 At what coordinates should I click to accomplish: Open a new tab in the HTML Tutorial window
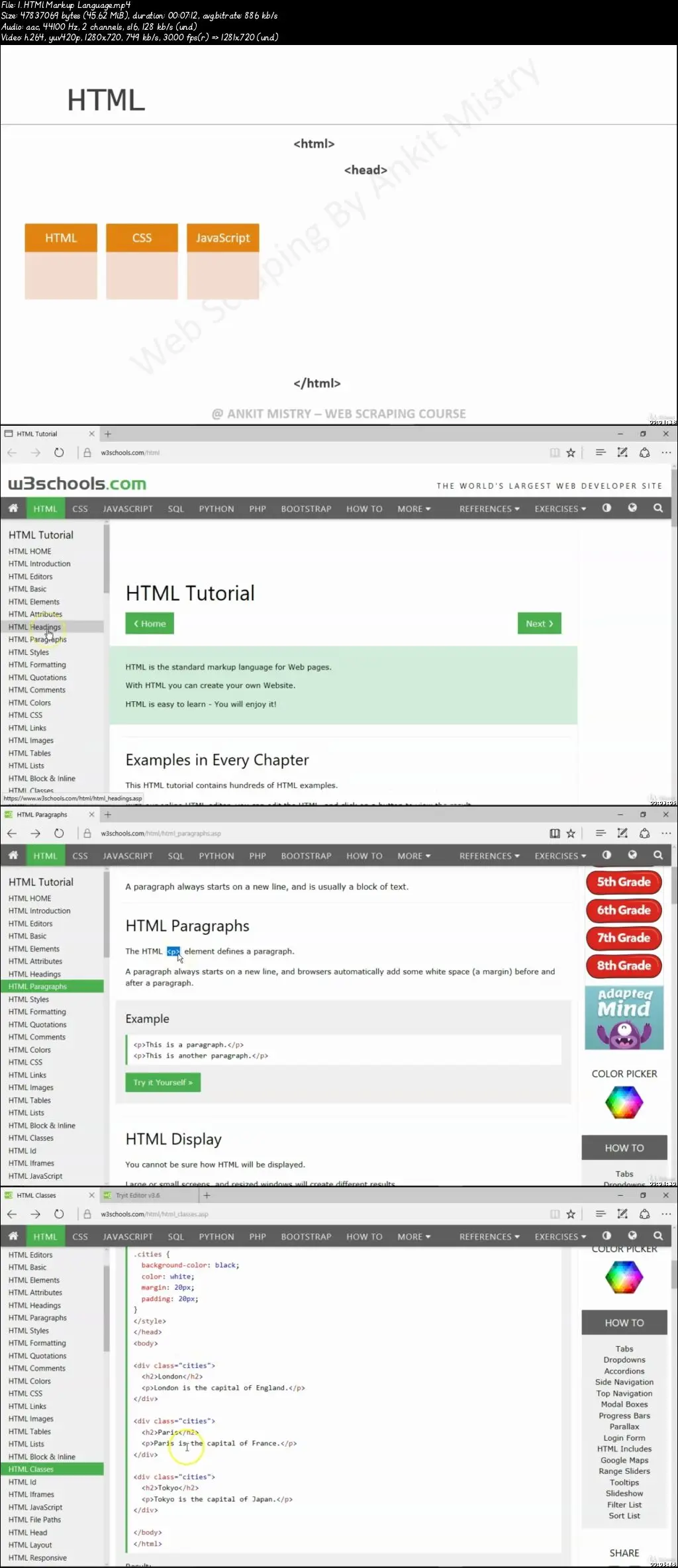tap(108, 434)
